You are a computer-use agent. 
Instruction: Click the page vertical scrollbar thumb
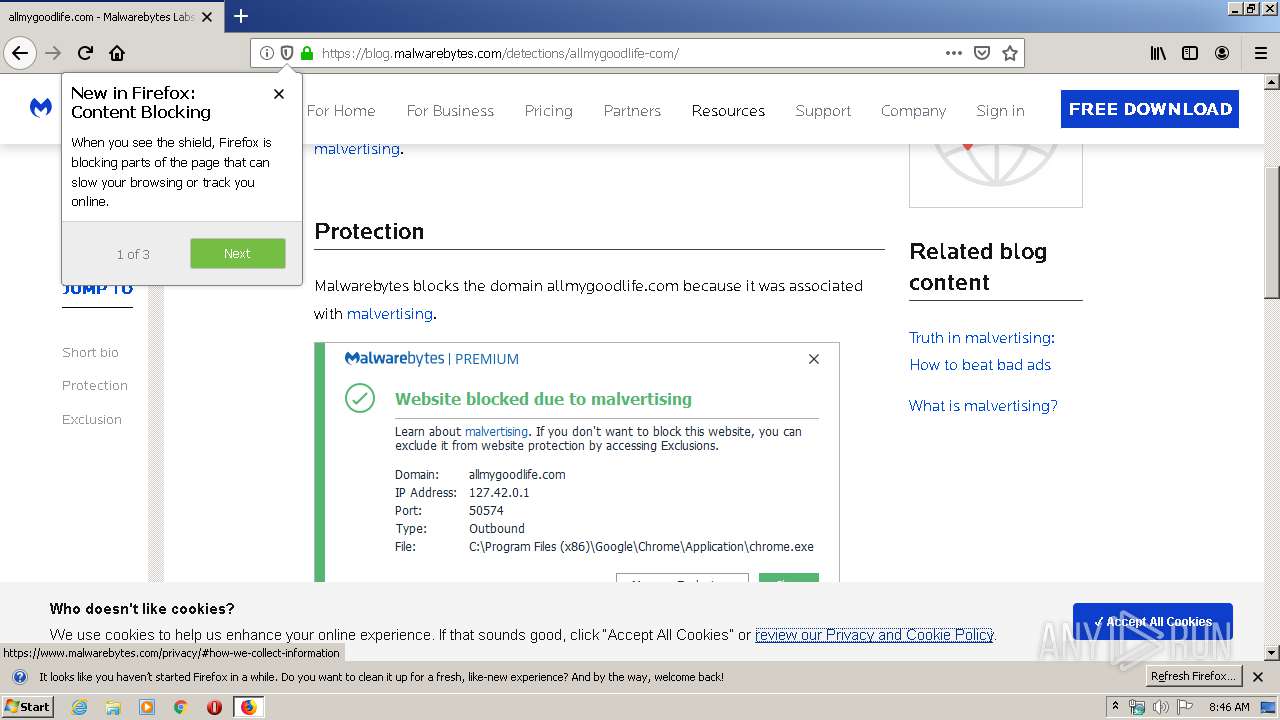1272,232
